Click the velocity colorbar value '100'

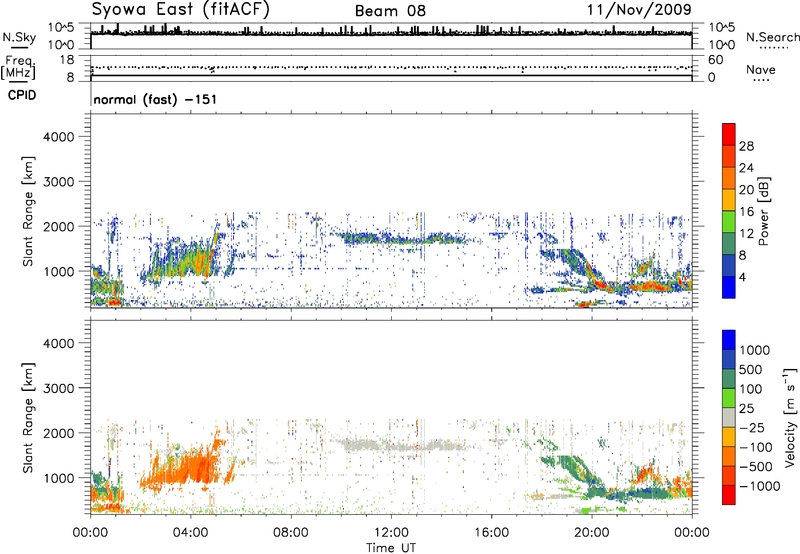tap(751, 389)
